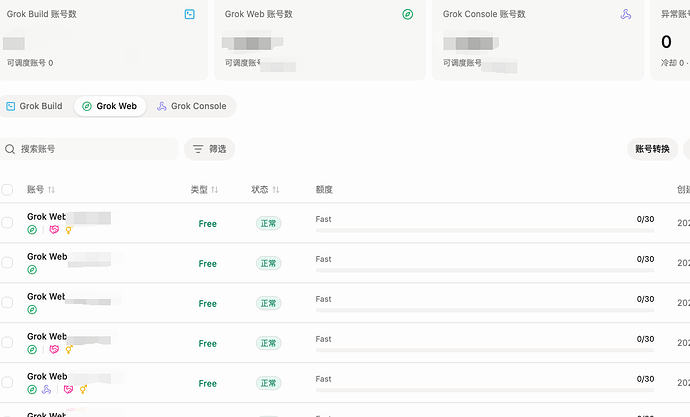The image size is (690, 417).
Task: Click the 0/30 quota value in fourth row
Action: pos(645,339)
